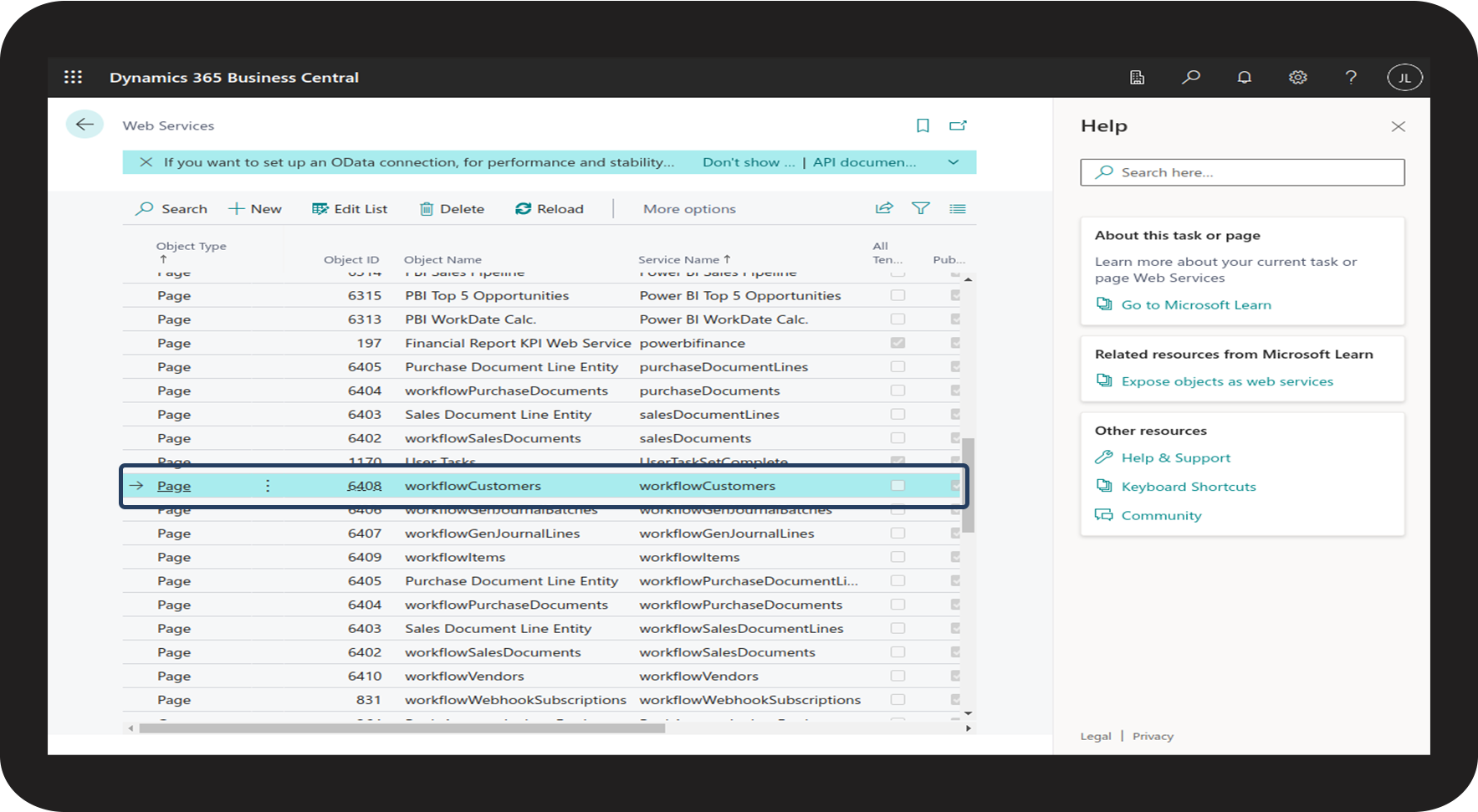Click the back arrow button
1478x812 pixels.
click(84, 125)
